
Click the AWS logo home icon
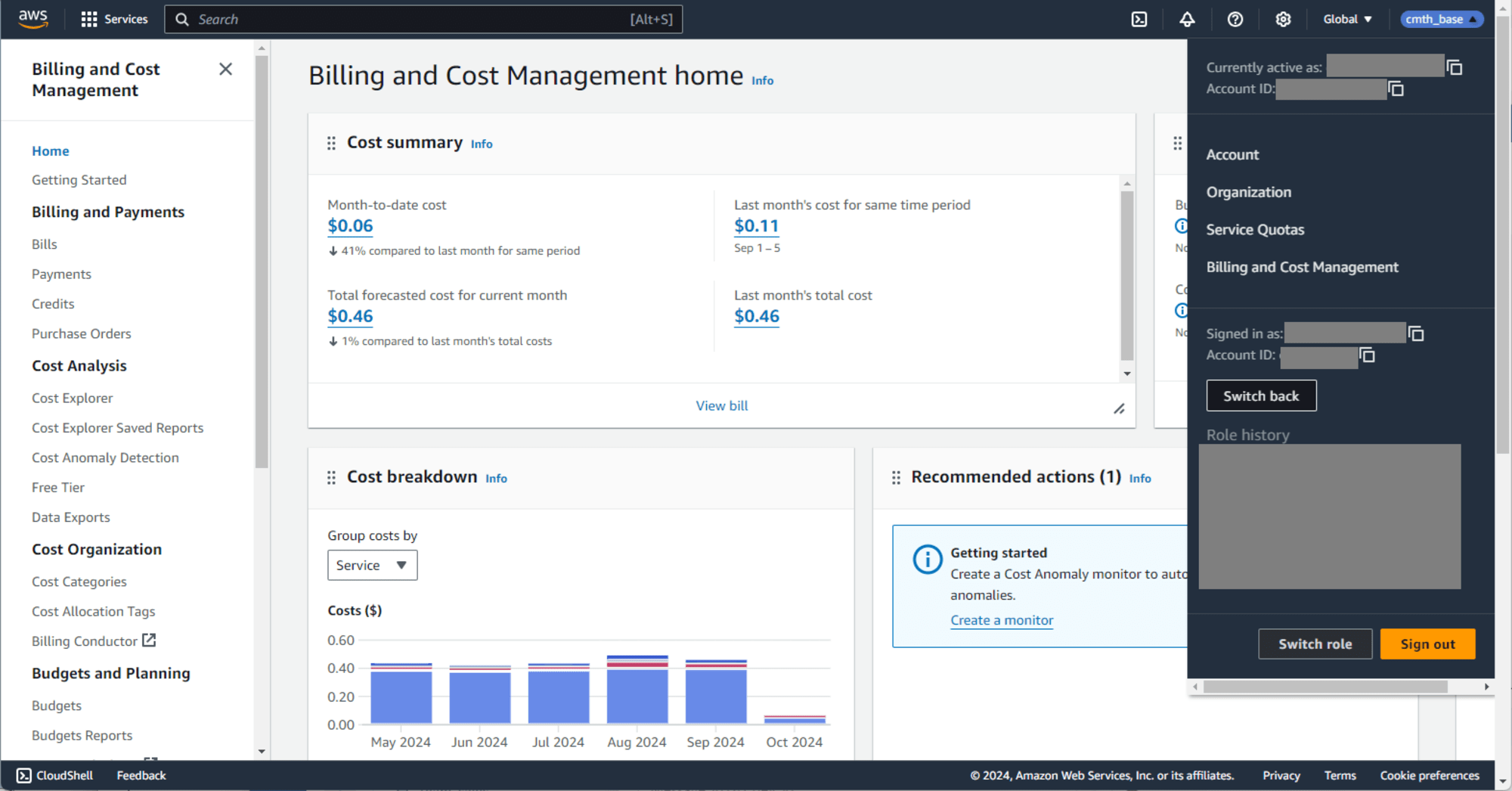pyautogui.click(x=33, y=19)
